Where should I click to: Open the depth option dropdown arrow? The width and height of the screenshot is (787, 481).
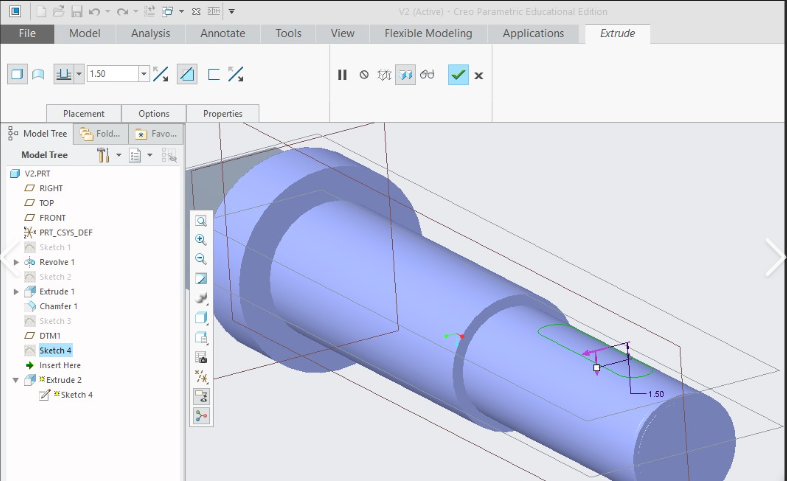coord(79,74)
